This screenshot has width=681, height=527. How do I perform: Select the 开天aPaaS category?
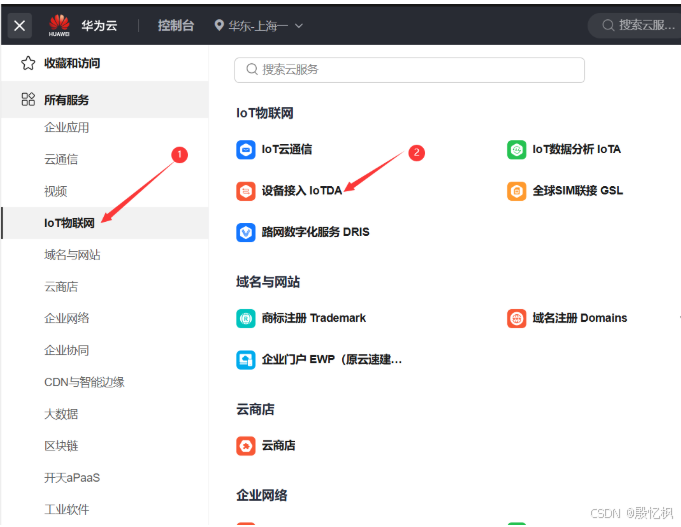(x=72, y=478)
